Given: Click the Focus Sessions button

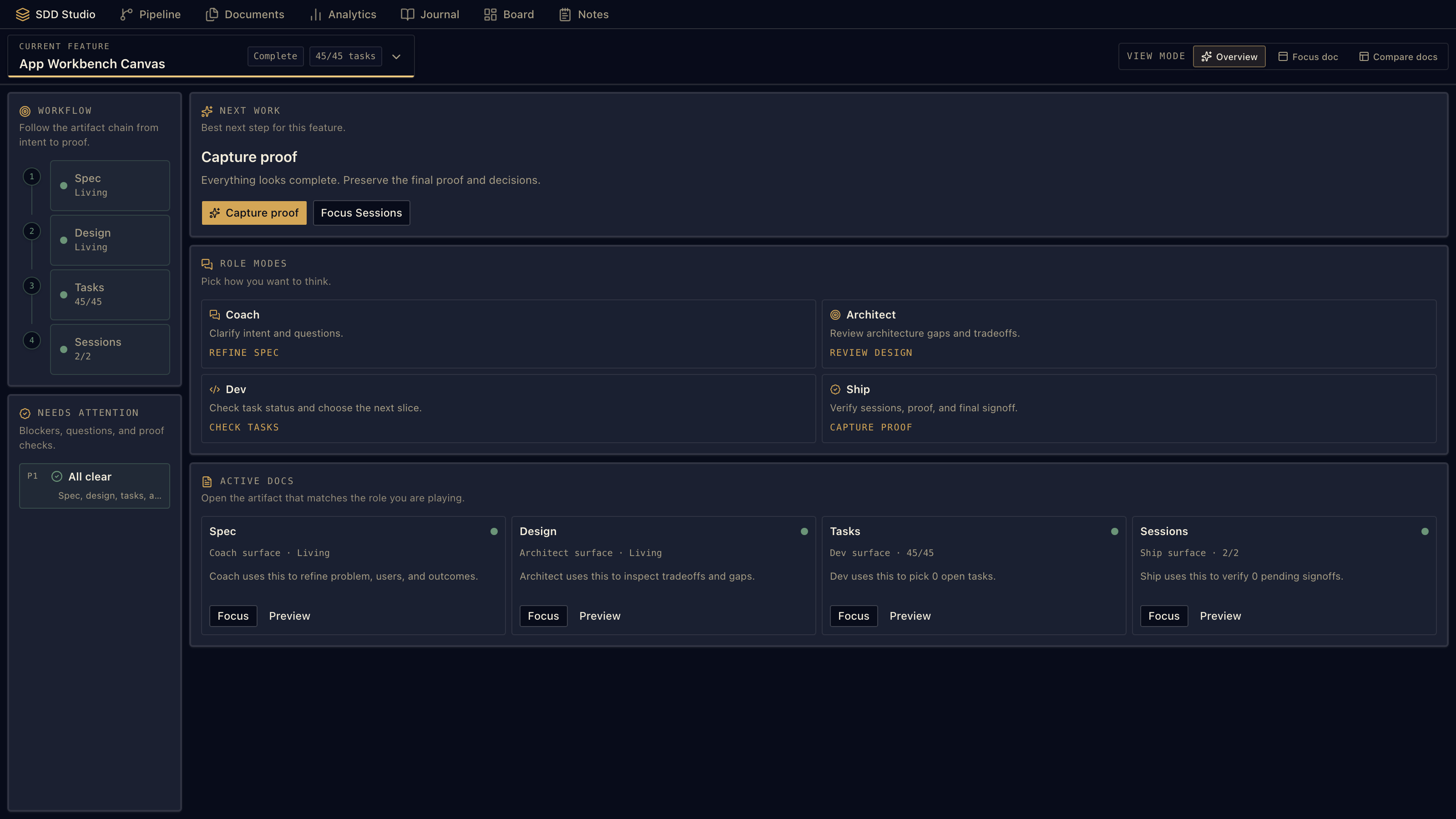Looking at the screenshot, I should pos(361,213).
